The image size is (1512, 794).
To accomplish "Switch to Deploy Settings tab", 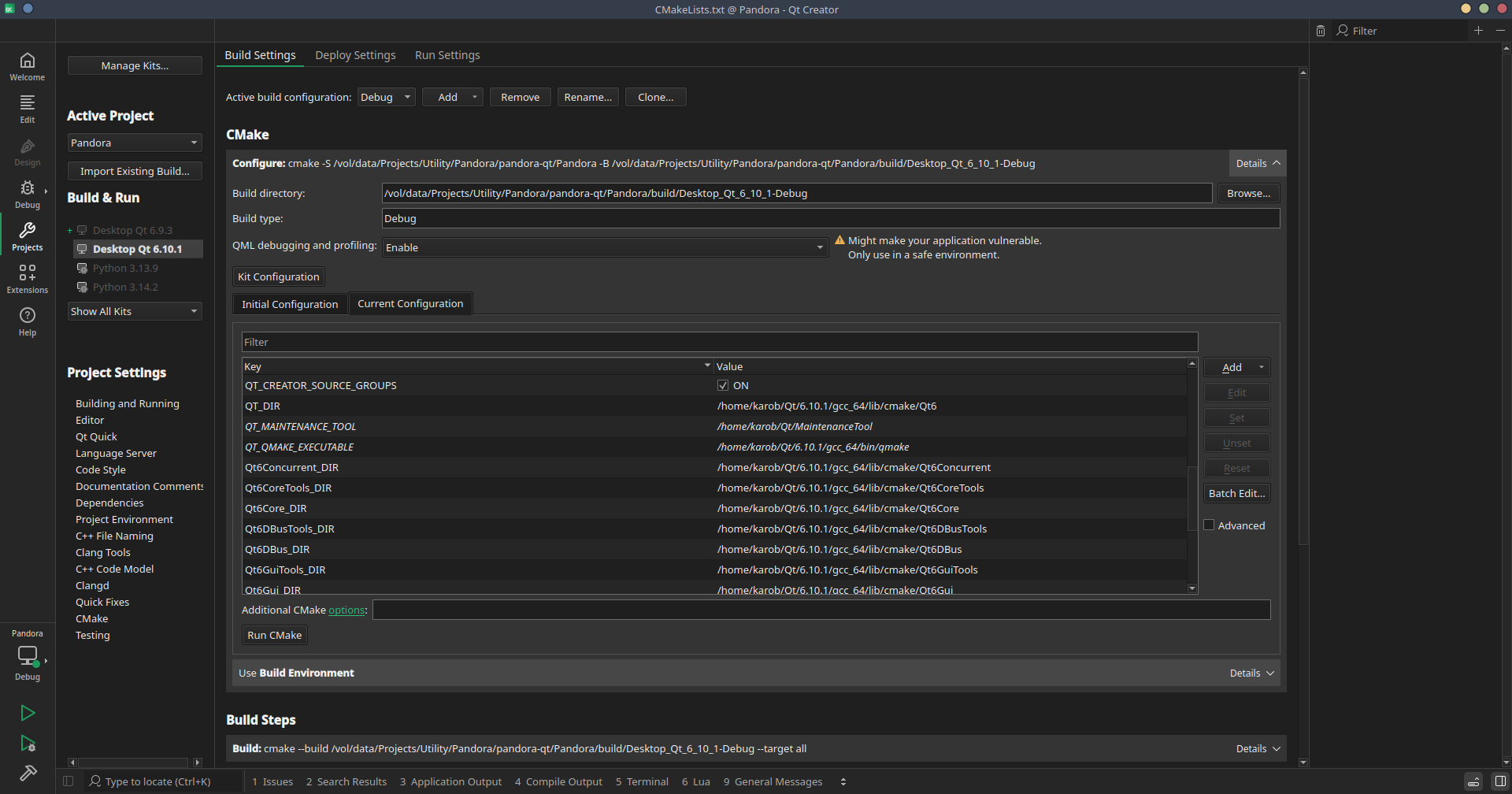I will click(355, 55).
